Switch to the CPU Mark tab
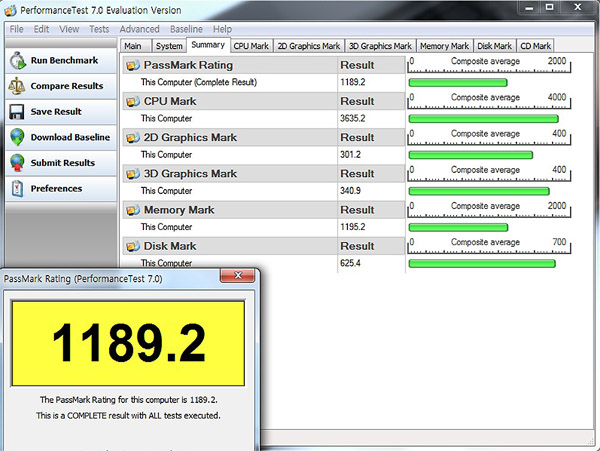The height and width of the screenshot is (451, 600). coord(251,46)
